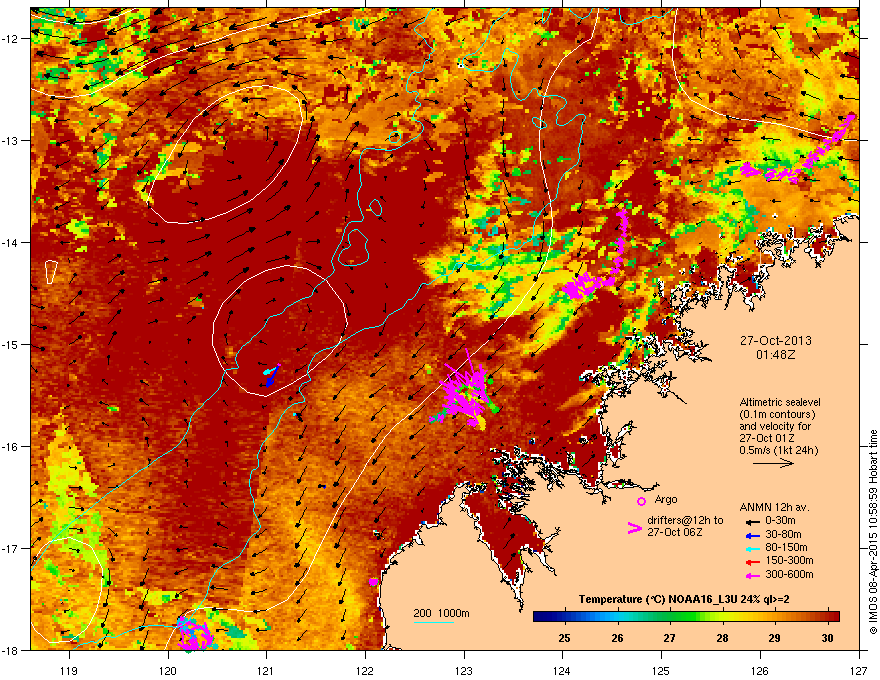Click the latitude axis label '-18'
The image size is (880, 680).
point(11,650)
